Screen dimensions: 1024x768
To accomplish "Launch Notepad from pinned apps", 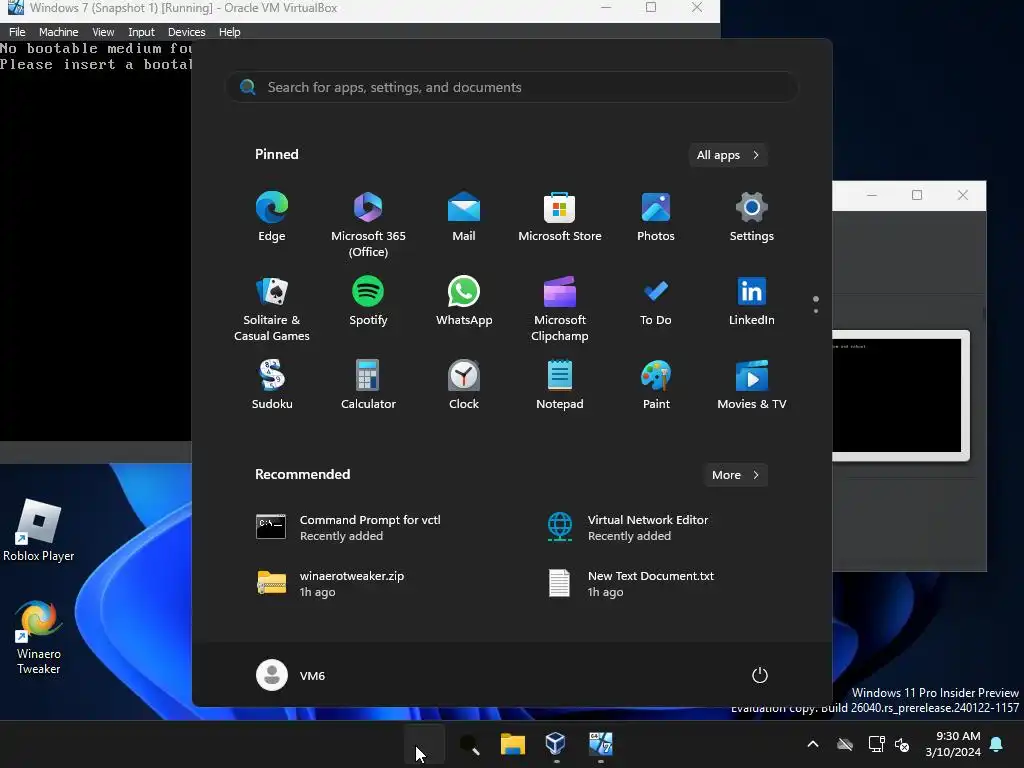I will 560,385.
